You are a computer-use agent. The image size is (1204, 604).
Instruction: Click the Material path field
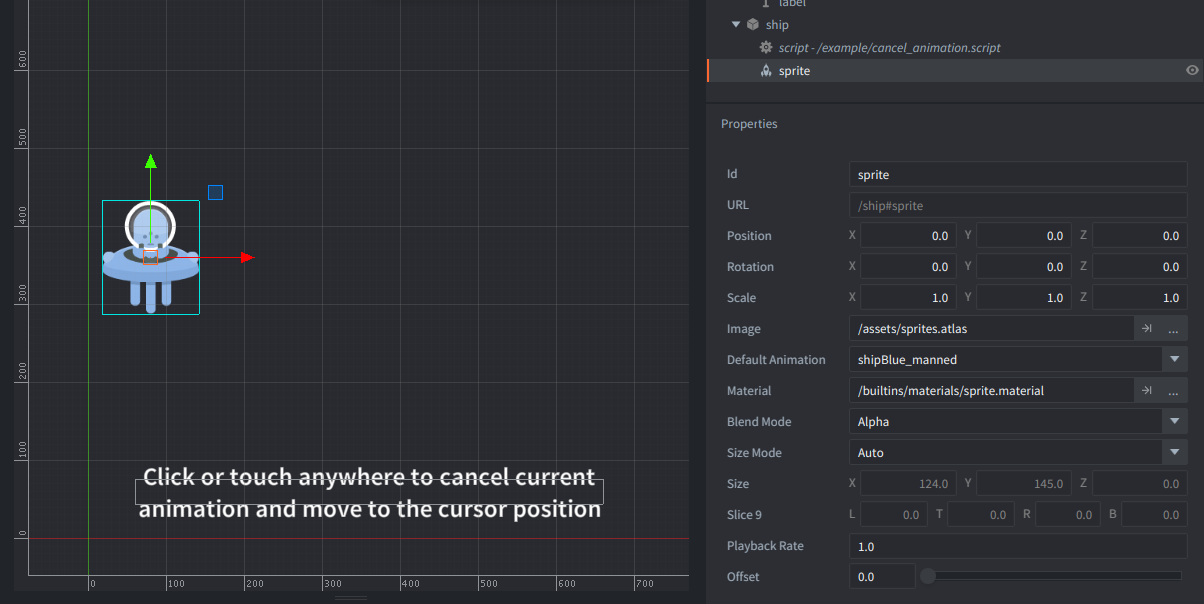click(x=991, y=391)
